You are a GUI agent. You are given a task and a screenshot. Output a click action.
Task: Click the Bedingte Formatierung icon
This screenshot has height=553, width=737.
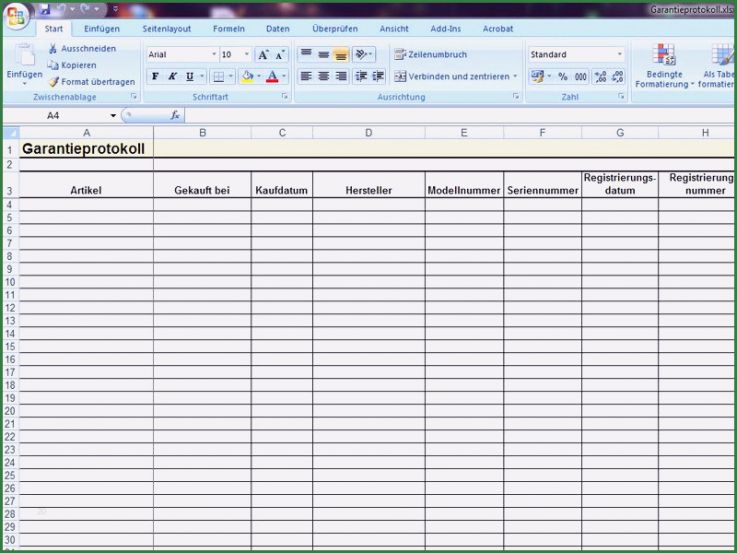pos(664,55)
